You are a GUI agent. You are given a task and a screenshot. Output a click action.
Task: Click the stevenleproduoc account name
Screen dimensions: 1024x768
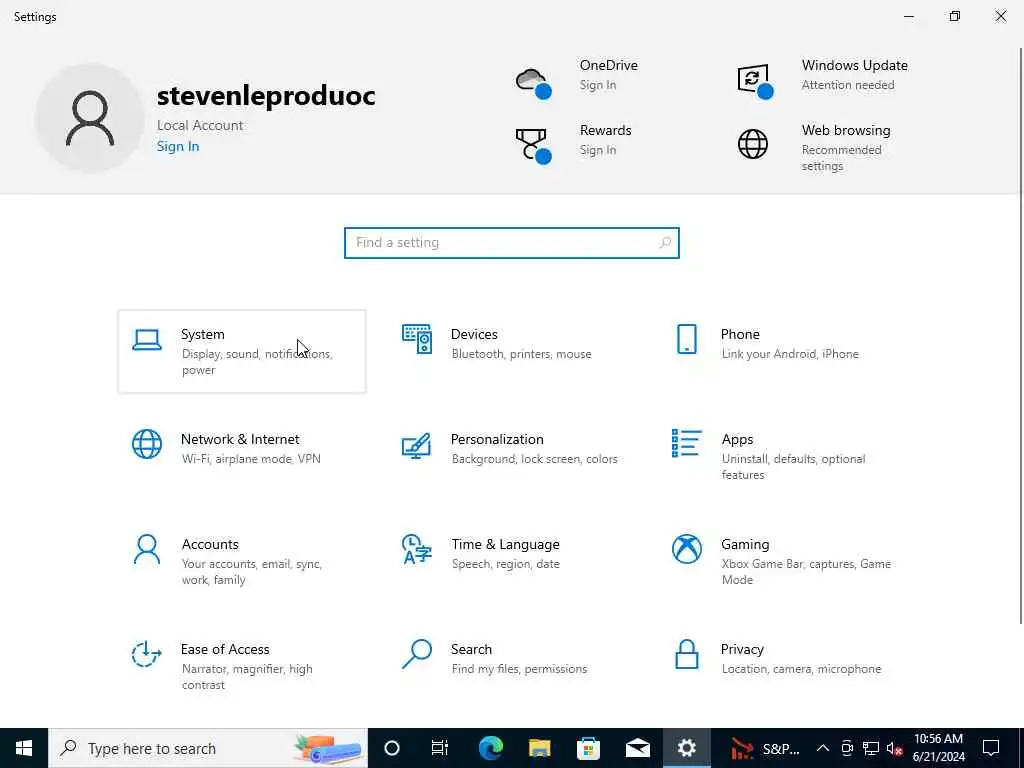[x=266, y=96]
